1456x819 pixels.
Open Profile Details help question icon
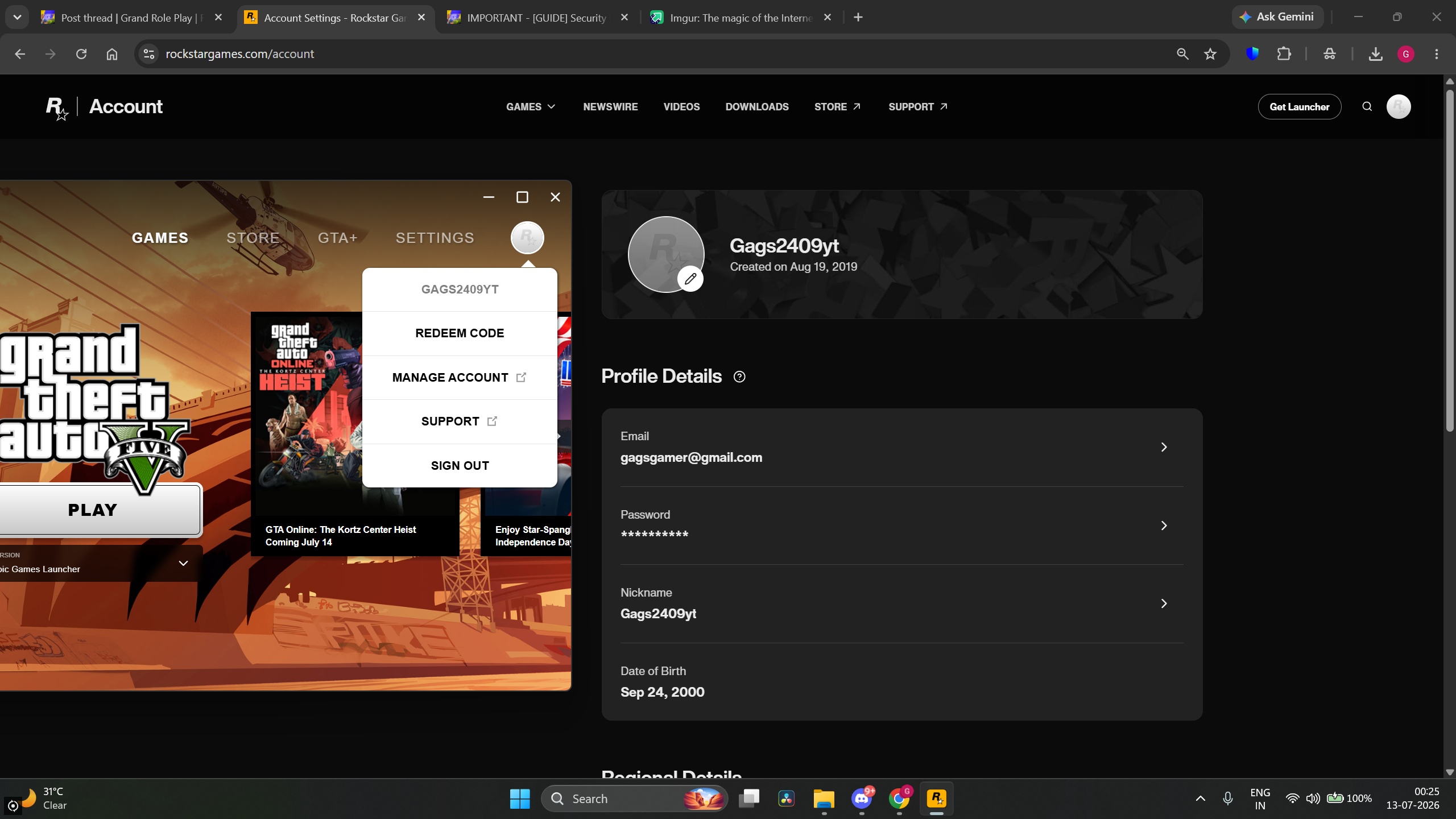[x=739, y=377]
